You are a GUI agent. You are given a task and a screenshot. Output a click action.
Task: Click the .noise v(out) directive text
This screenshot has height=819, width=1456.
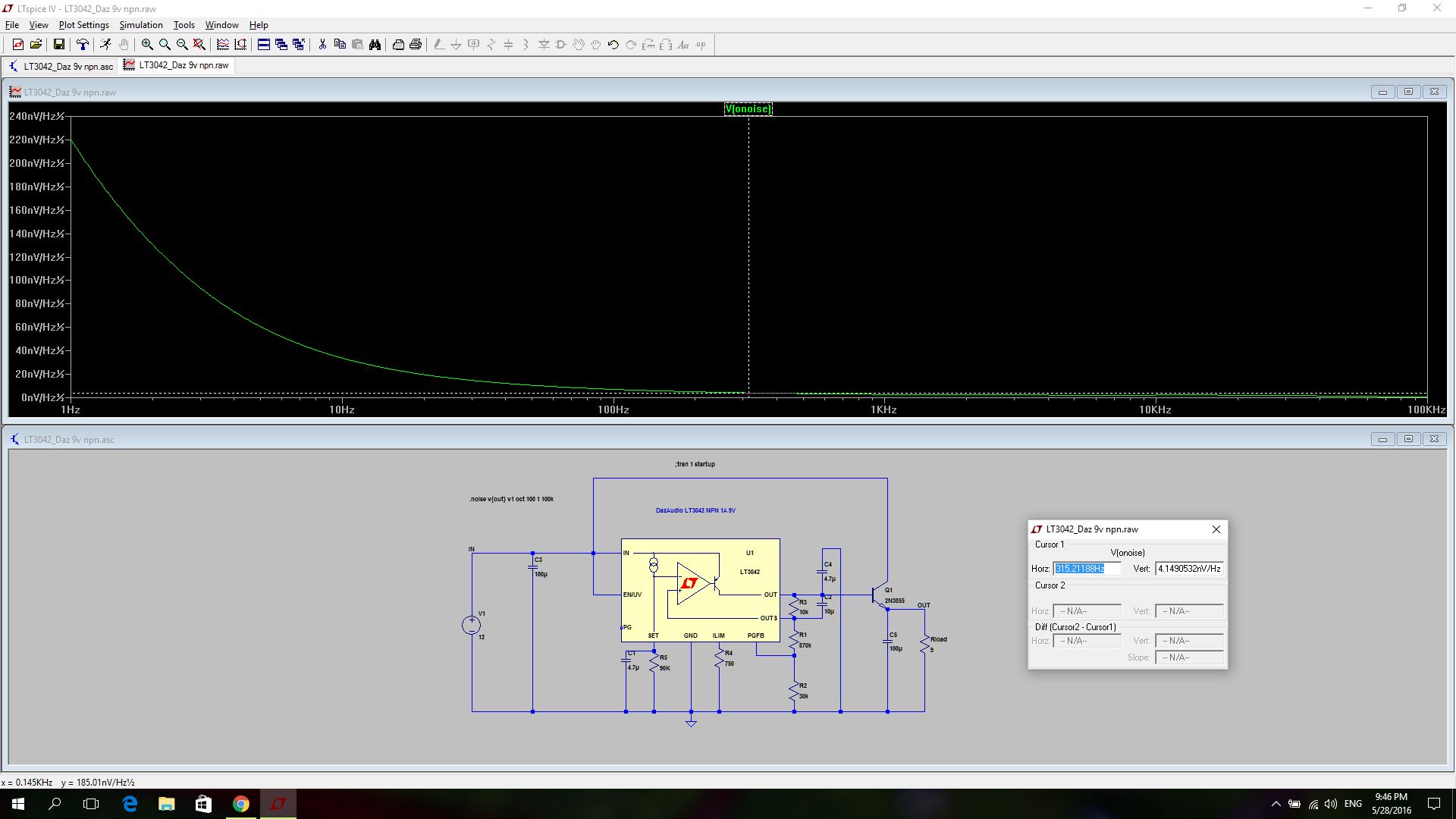(x=511, y=499)
